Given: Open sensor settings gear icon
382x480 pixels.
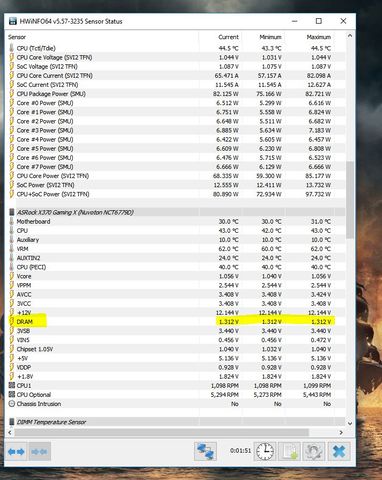Looking at the screenshot, I should coord(314,452).
